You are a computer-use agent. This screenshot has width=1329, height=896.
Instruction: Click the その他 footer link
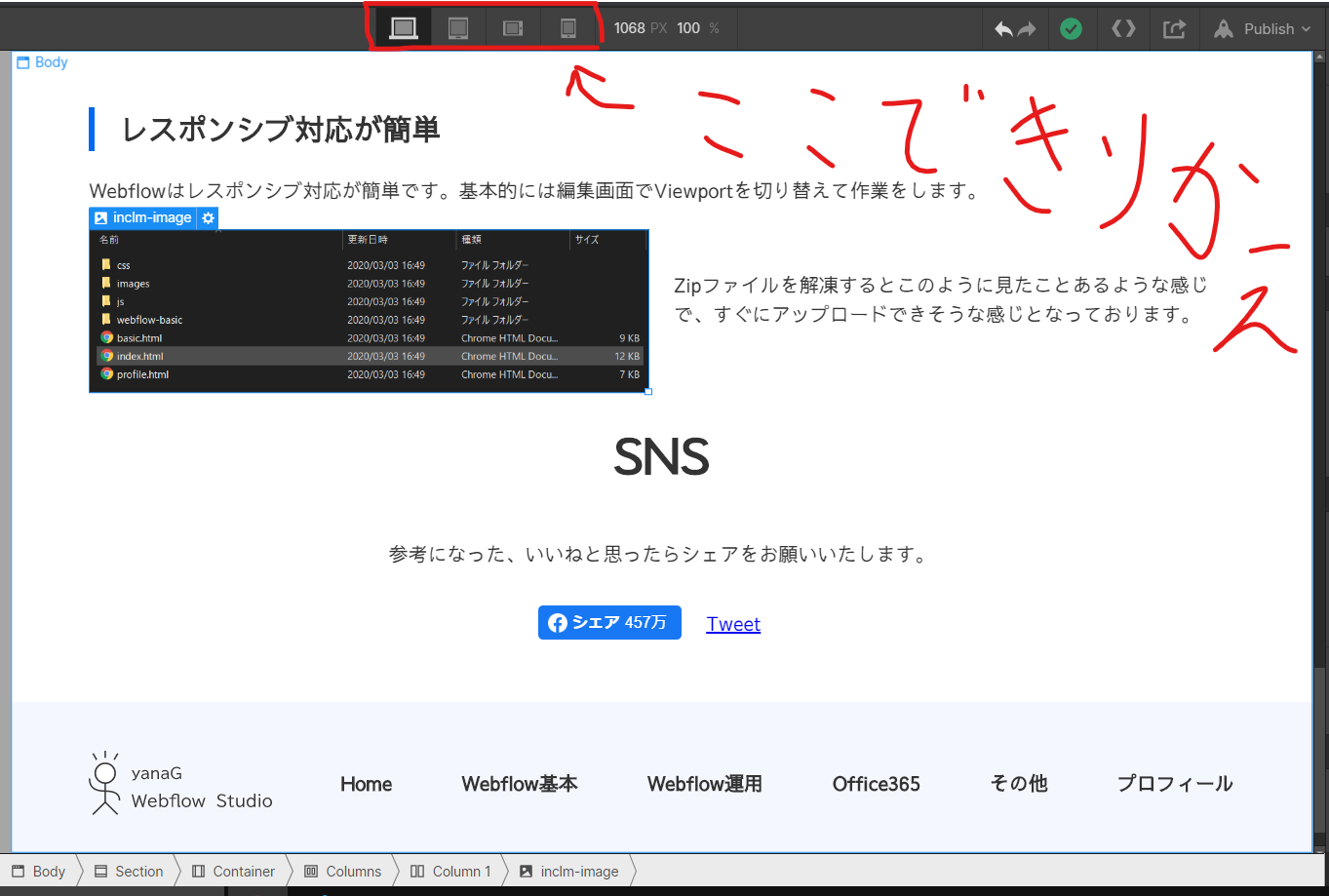[x=1019, y=784]
